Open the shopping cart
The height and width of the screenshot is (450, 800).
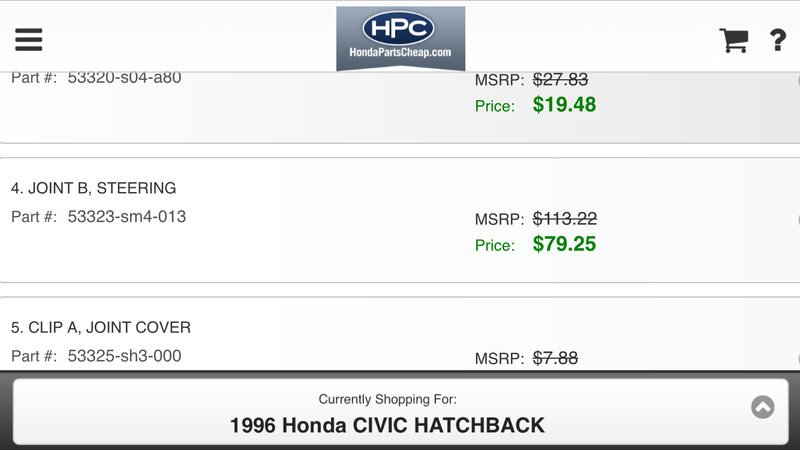point(734,40)
